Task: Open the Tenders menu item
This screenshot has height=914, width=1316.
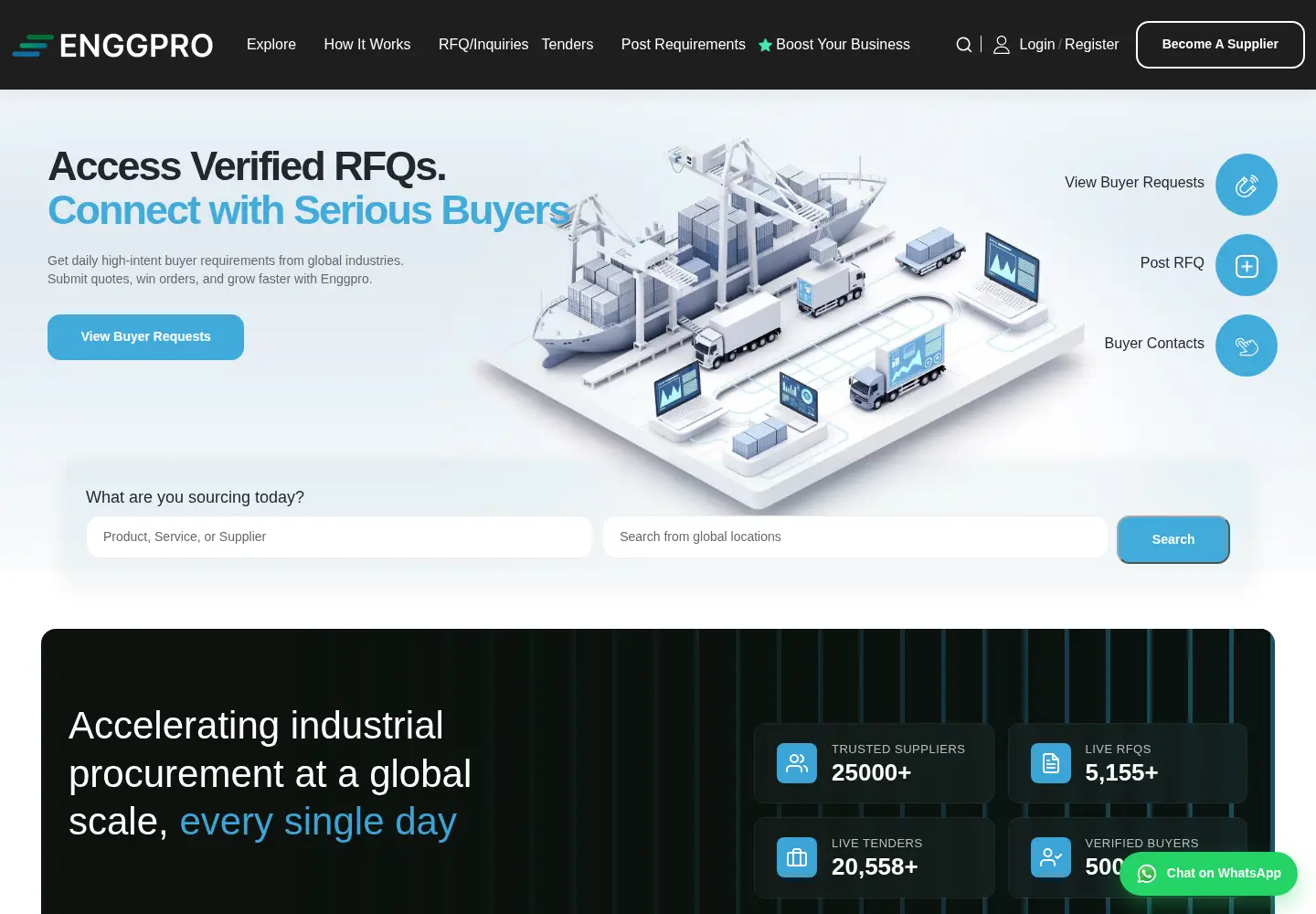Action: coord(568,45)
